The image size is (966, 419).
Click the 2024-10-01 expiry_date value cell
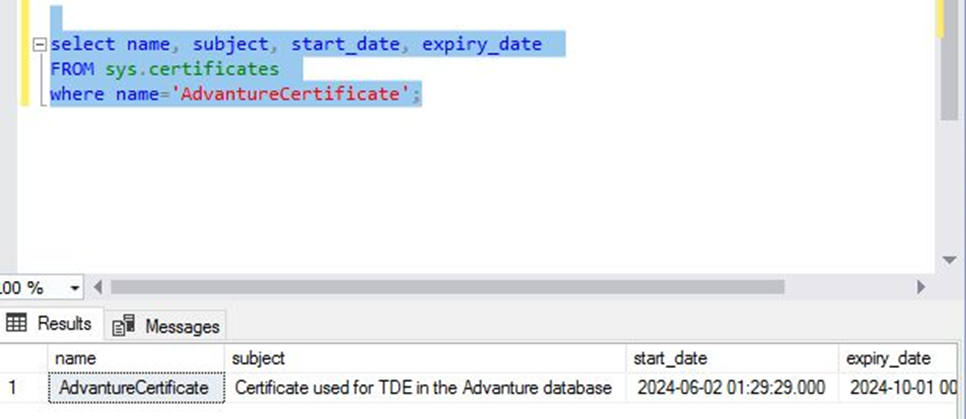click(x=900, y=388)
